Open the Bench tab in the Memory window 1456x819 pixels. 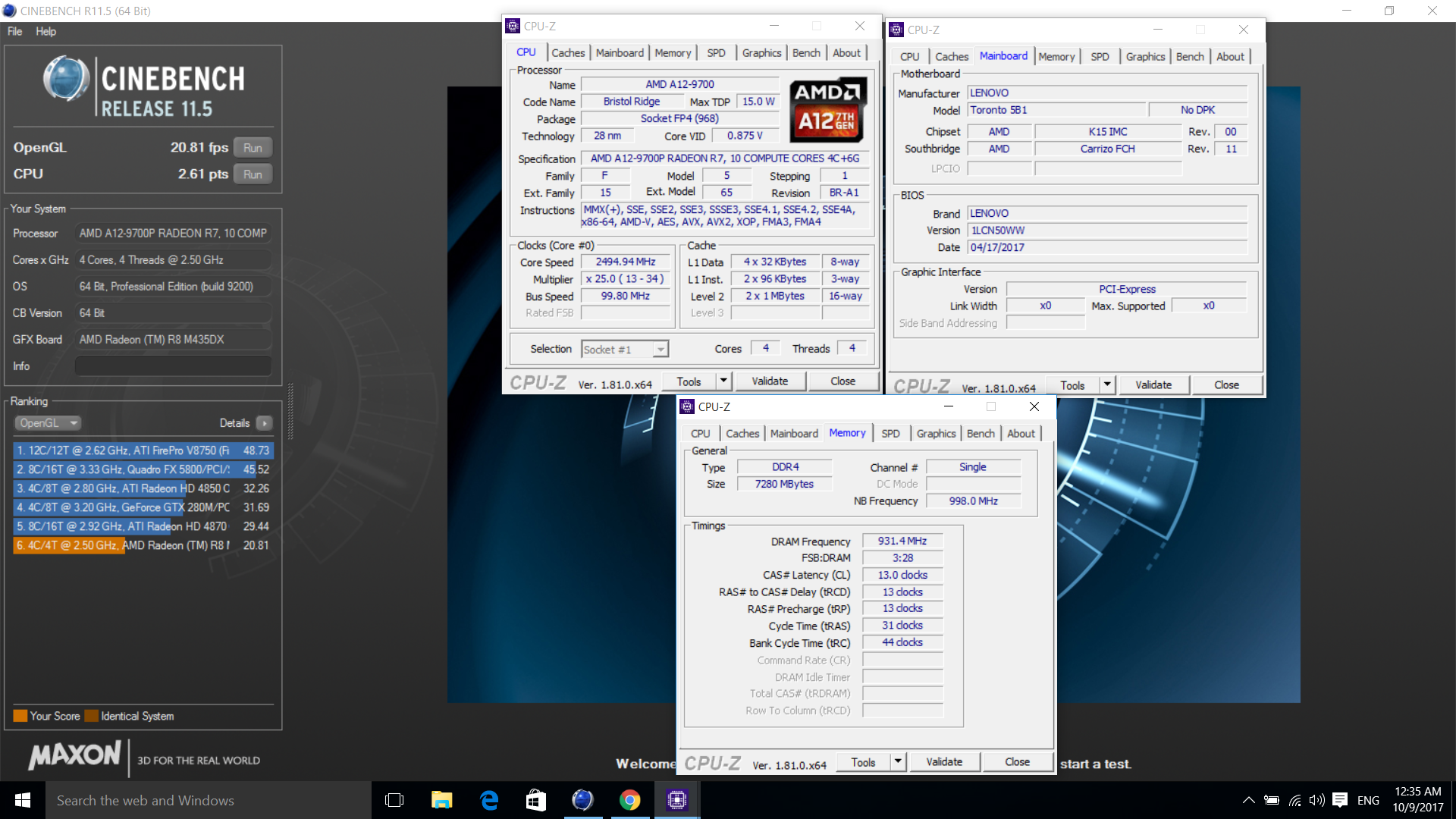click(x=981, y=433)
